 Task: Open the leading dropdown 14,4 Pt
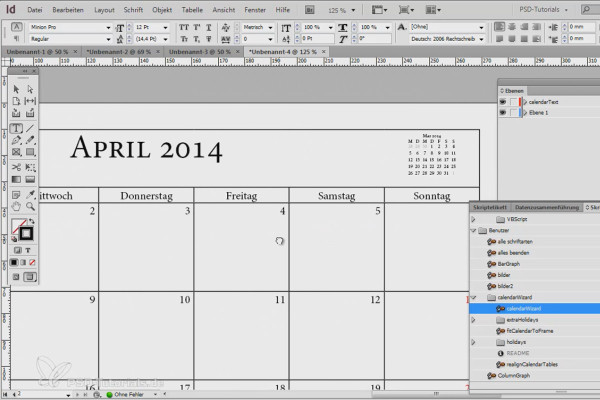tap(165, 39)
